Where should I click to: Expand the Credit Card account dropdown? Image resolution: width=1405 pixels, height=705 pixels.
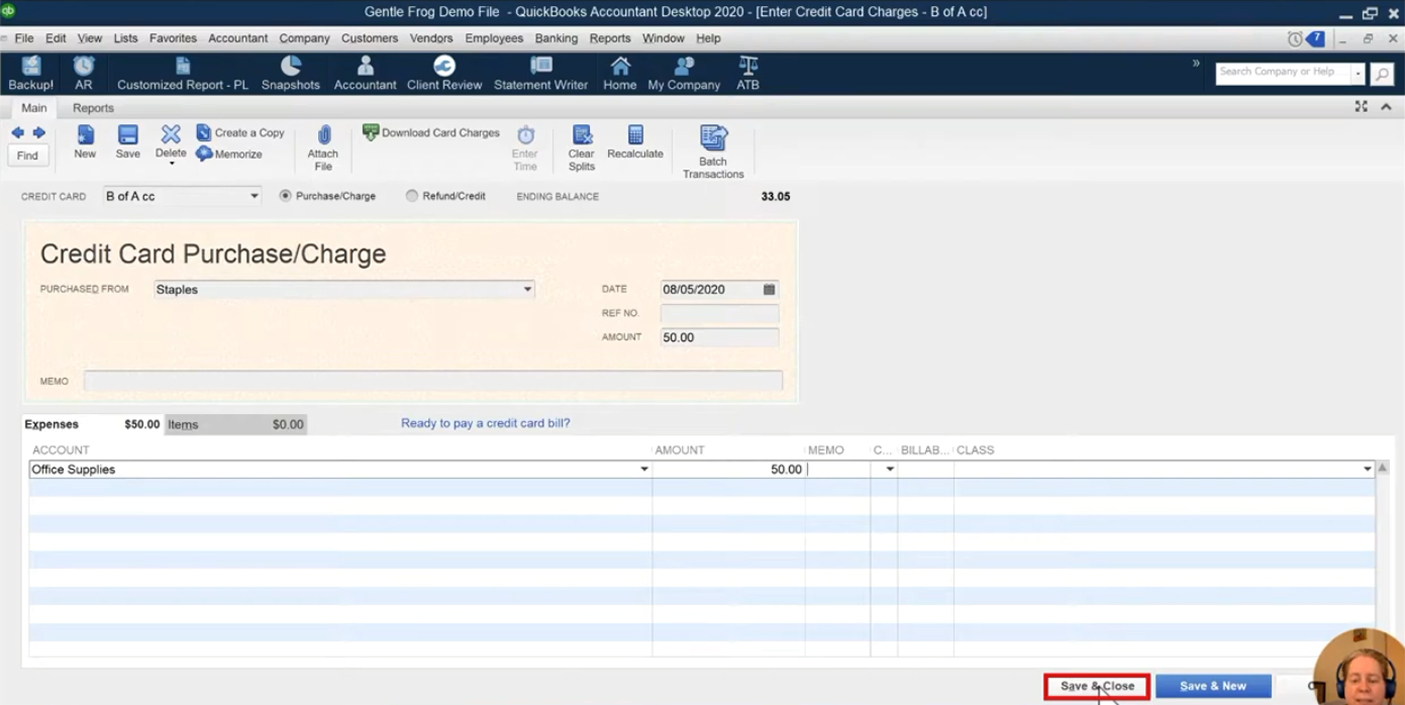tap(254, 196)
